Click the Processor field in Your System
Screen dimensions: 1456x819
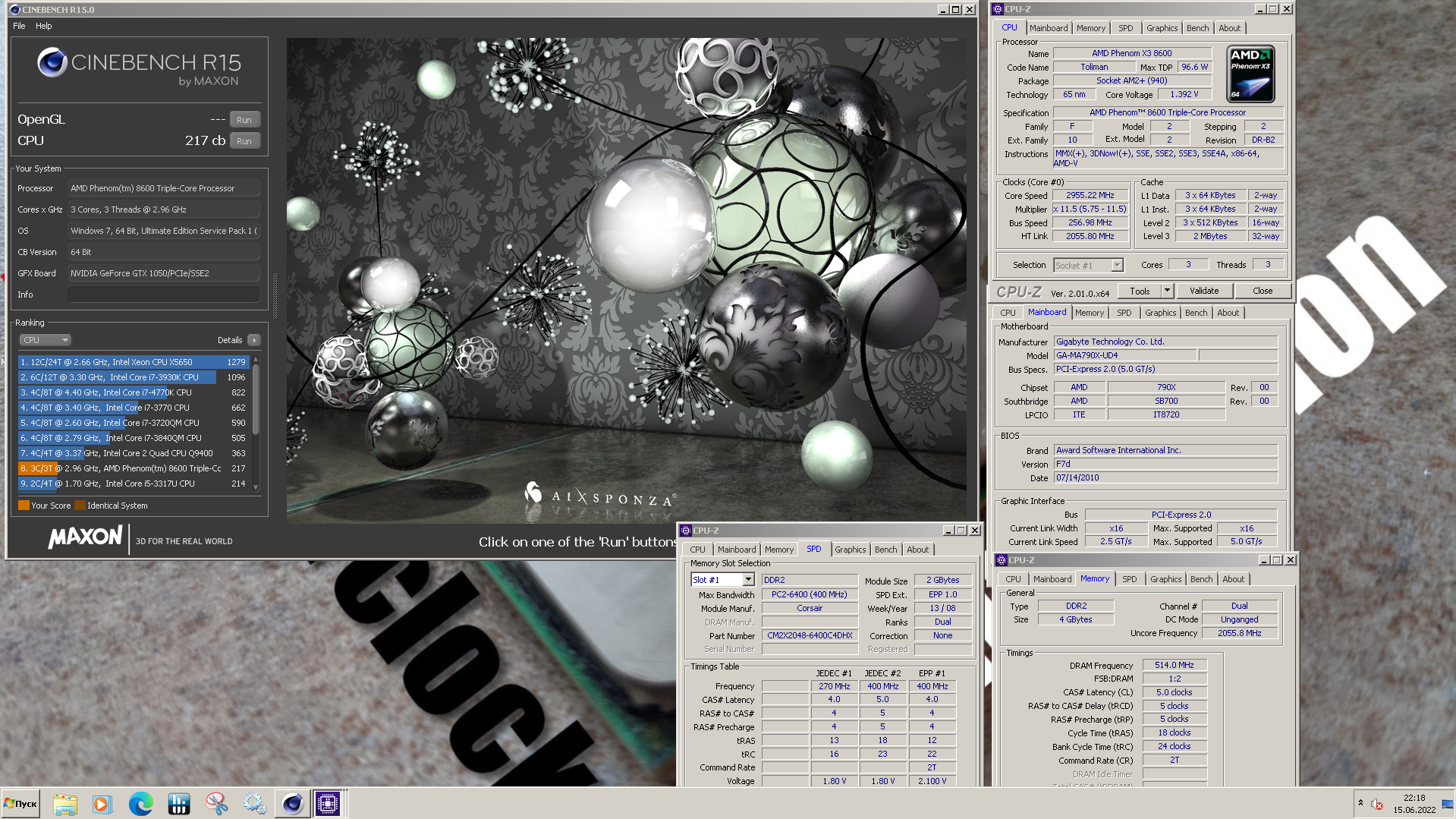(164, 188)
